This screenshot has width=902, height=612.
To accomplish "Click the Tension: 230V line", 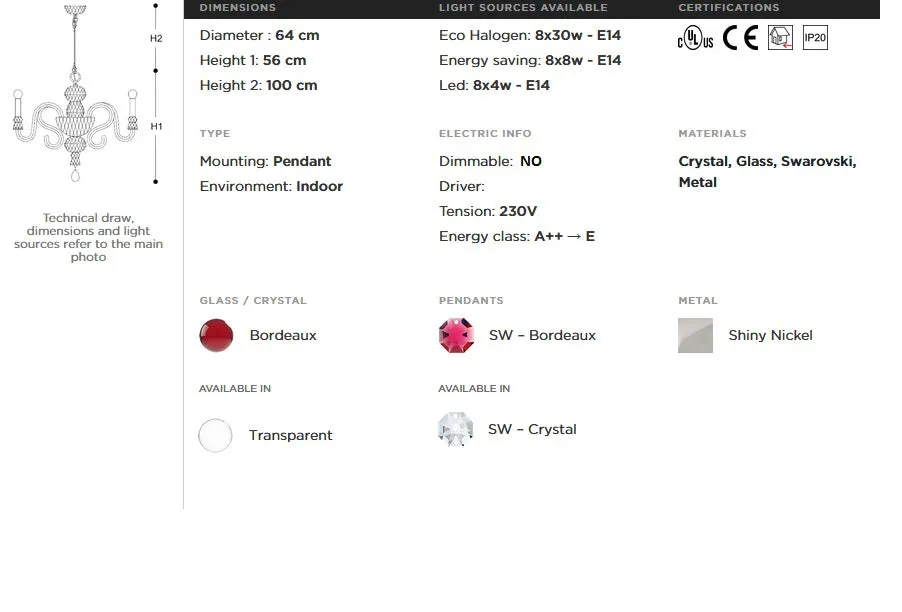I will point(488,212).
